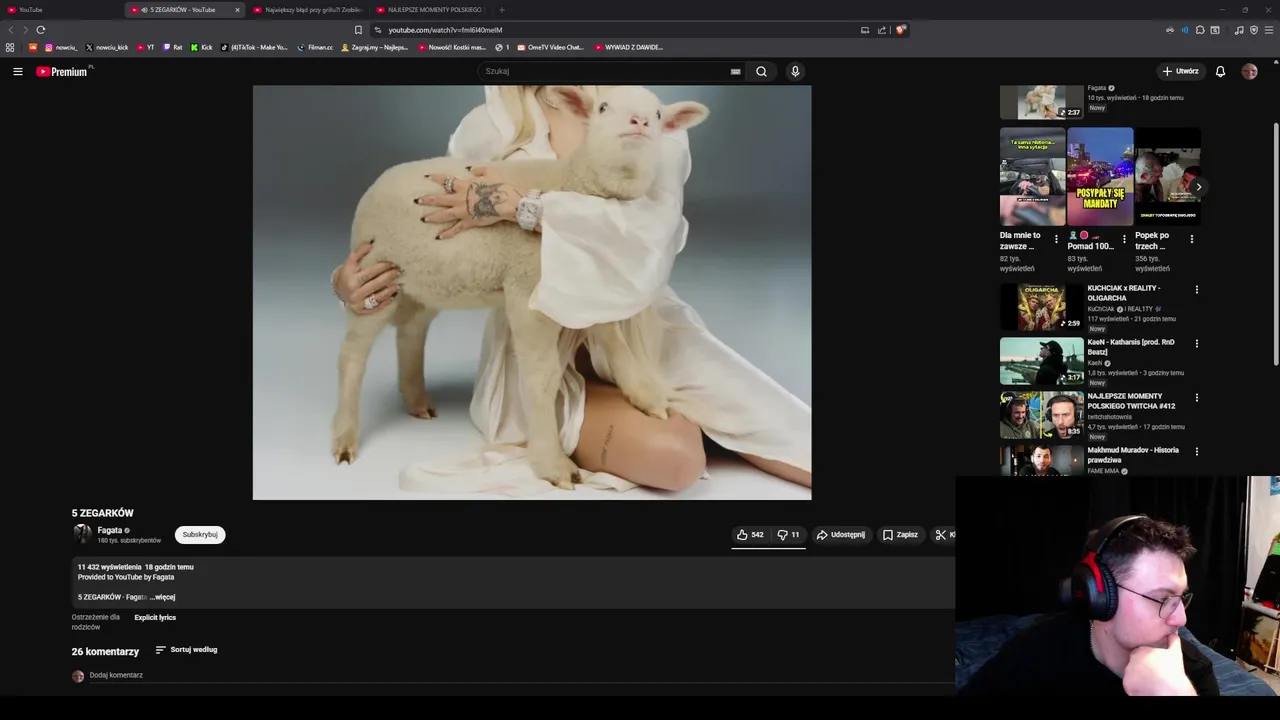Open the music note playlist icon in toolbar
This screenshot has width=1280, height=720.
click(1239, 30)
